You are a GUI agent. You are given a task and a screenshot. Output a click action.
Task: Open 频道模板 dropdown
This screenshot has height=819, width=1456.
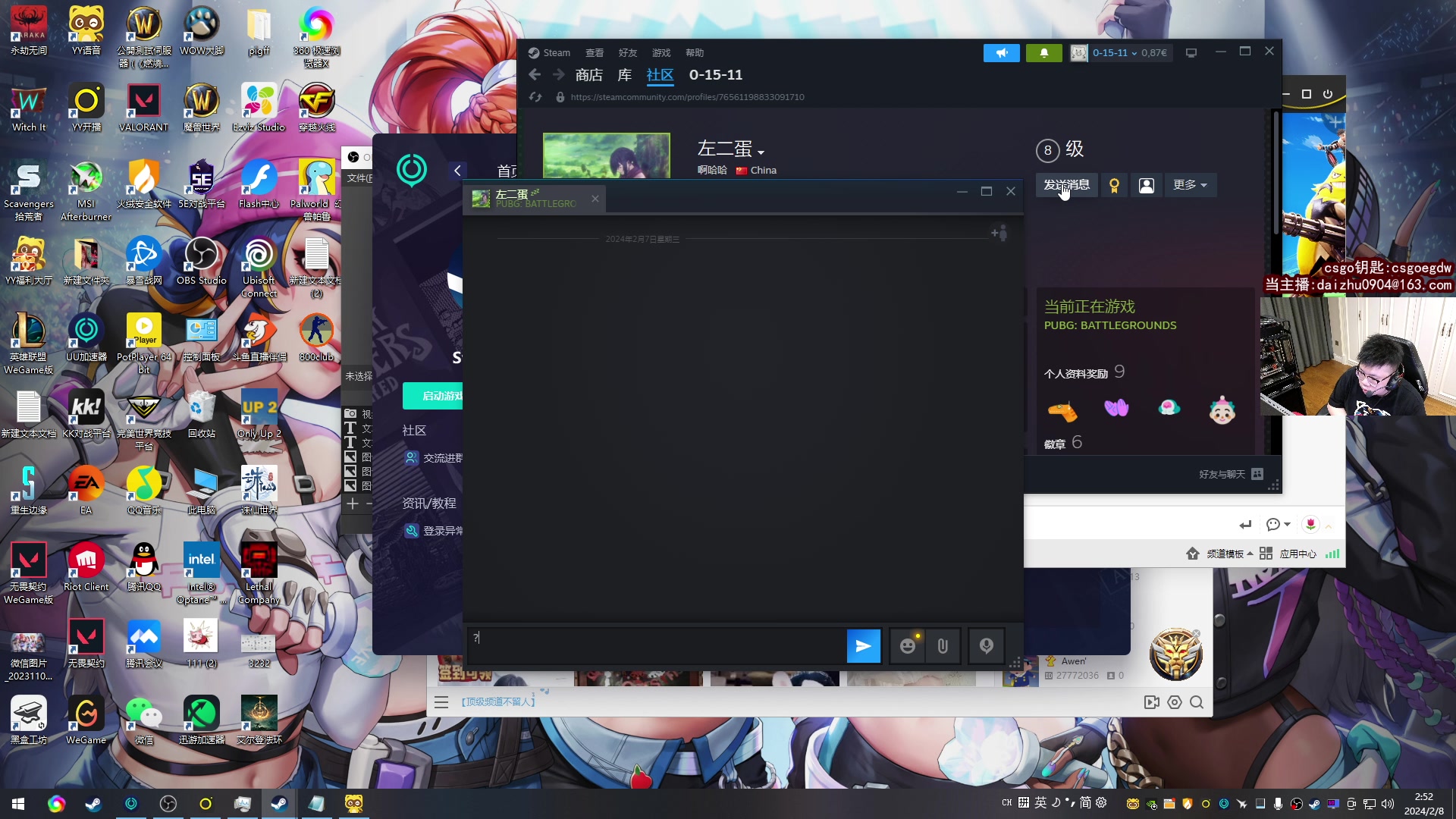pyautogui.click(x=1229, y=554)
